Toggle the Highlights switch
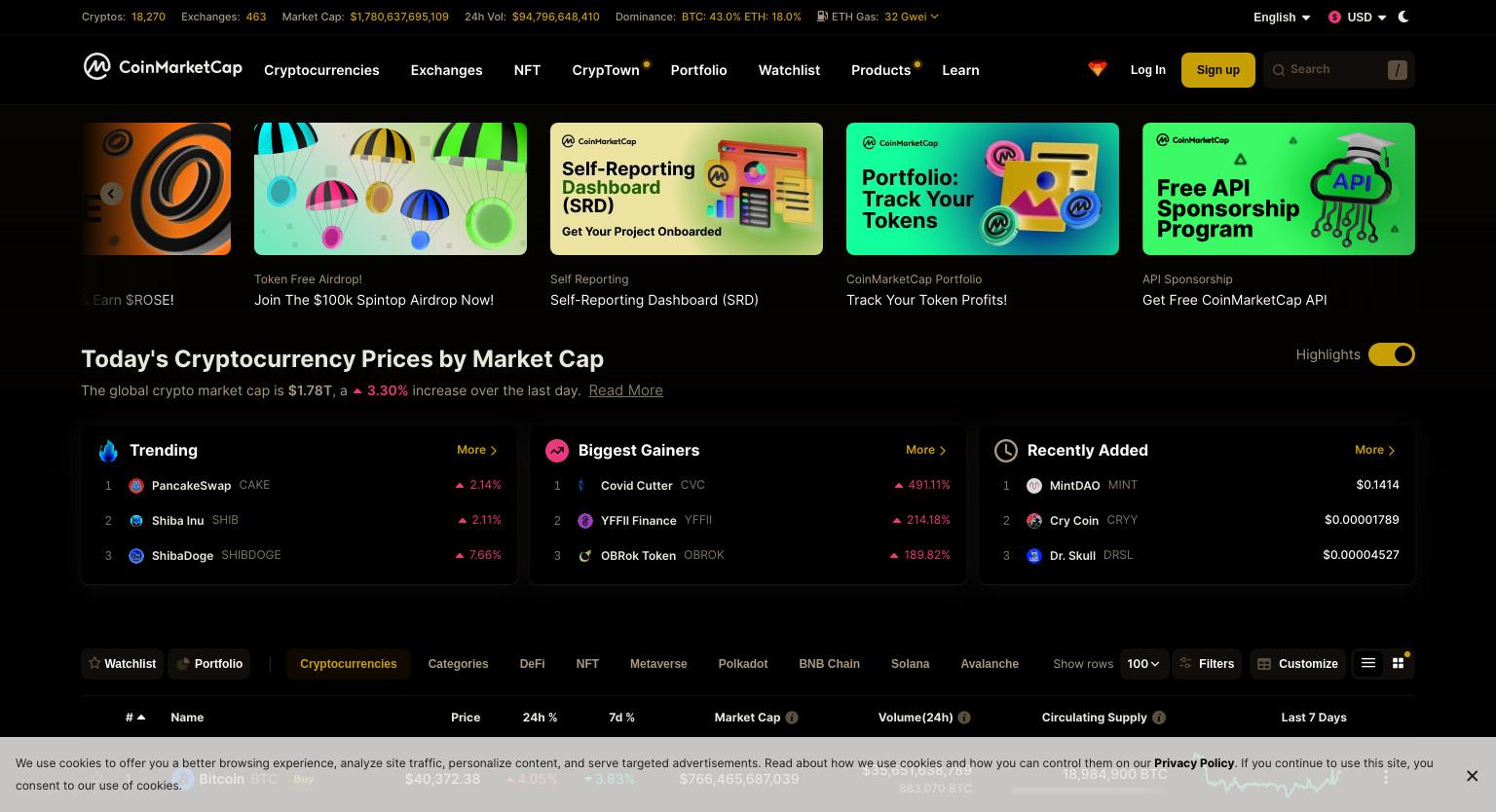This screenshot has width=1496, height=812. (x=1392, y=354)
